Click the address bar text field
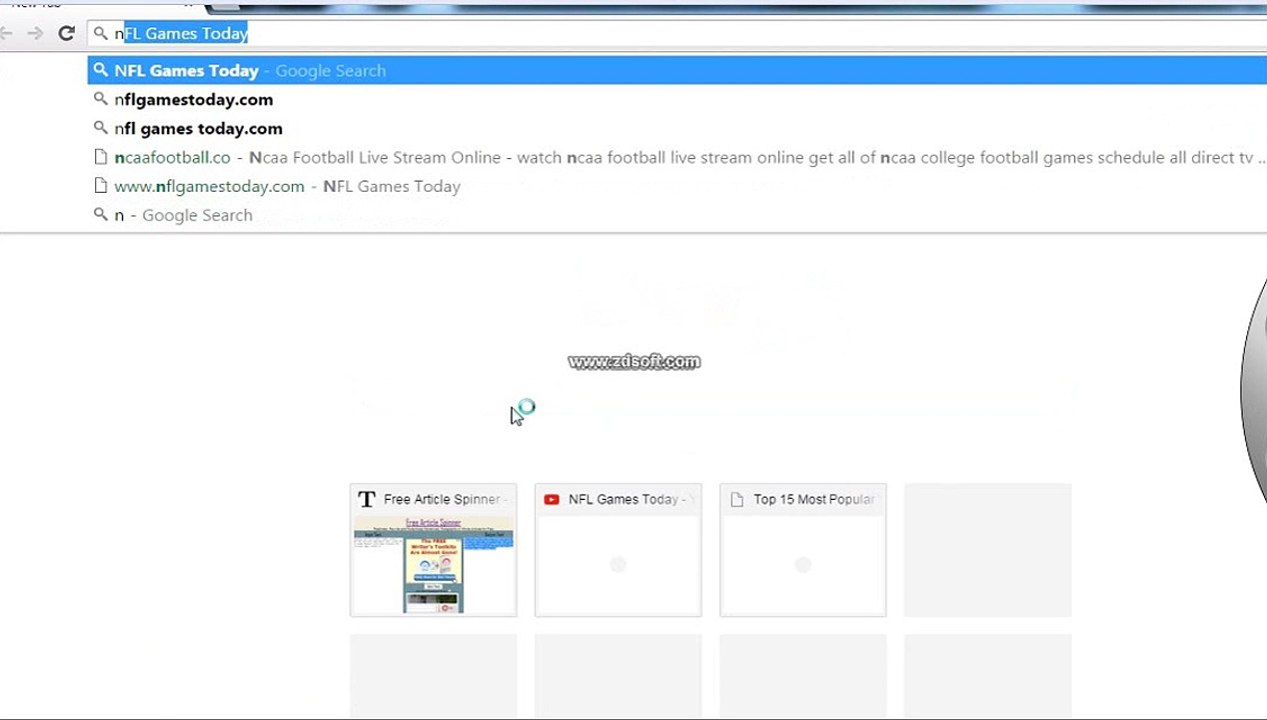The height and width of the screenshot is (720, 1267). coord(677,33)
